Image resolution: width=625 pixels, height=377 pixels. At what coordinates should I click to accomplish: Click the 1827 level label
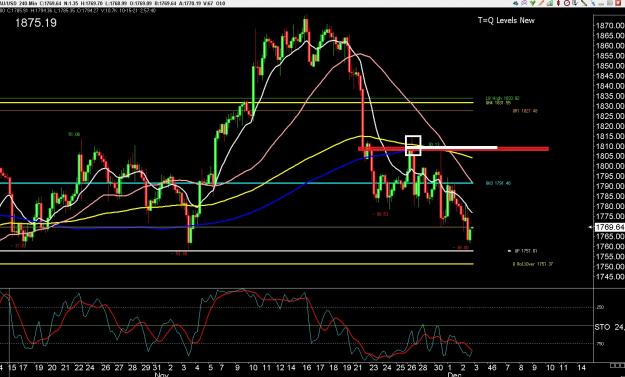pos(525,111)
